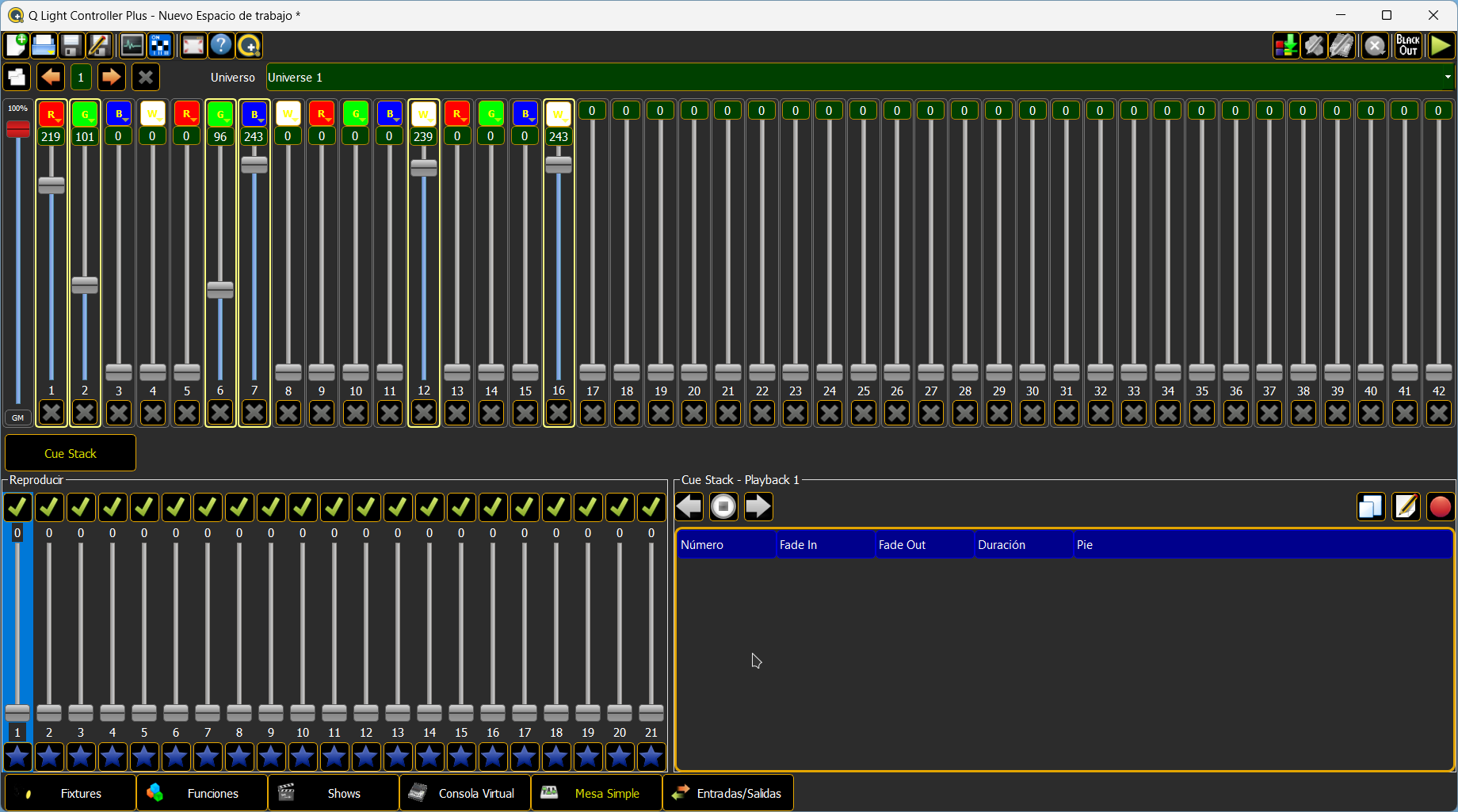The image size is (1458, 812).
Task: Switch to operate mode with the play arrow
Action: [x=1441, y=45]
